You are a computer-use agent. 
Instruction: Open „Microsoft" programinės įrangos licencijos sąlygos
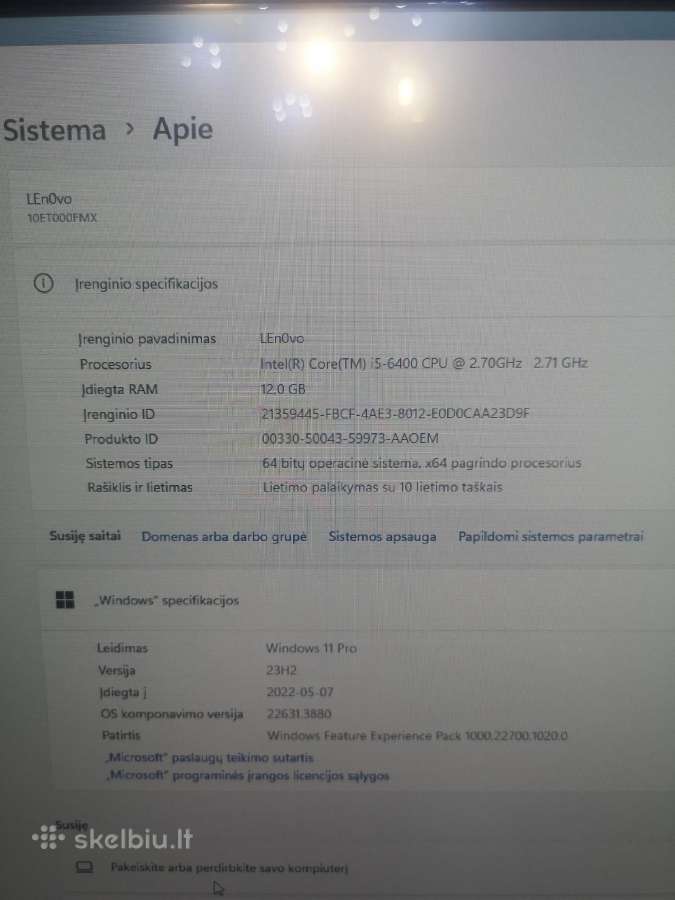(x=247, y=775)
